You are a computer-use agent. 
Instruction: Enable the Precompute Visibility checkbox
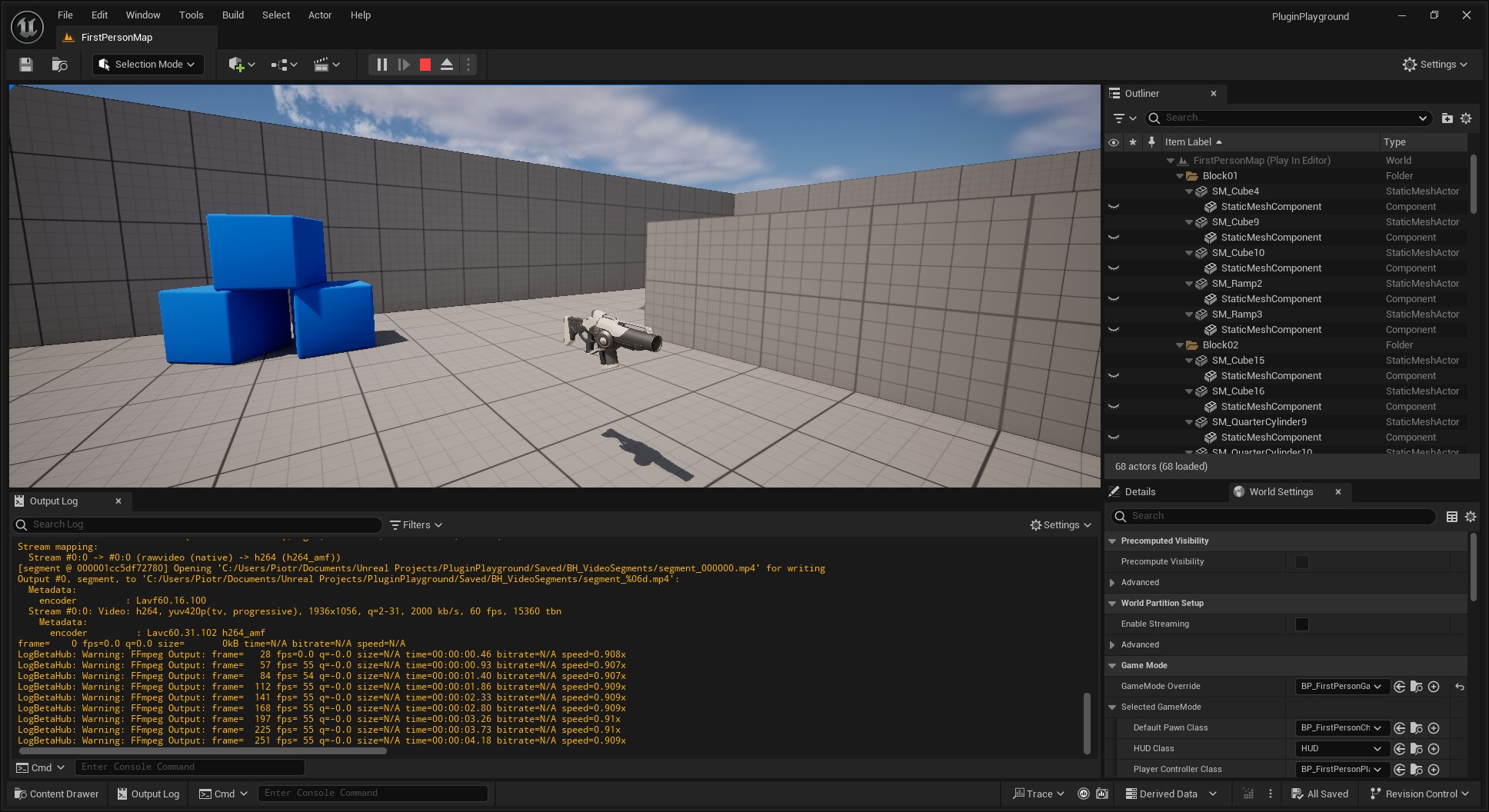[x=1301, y=562]
